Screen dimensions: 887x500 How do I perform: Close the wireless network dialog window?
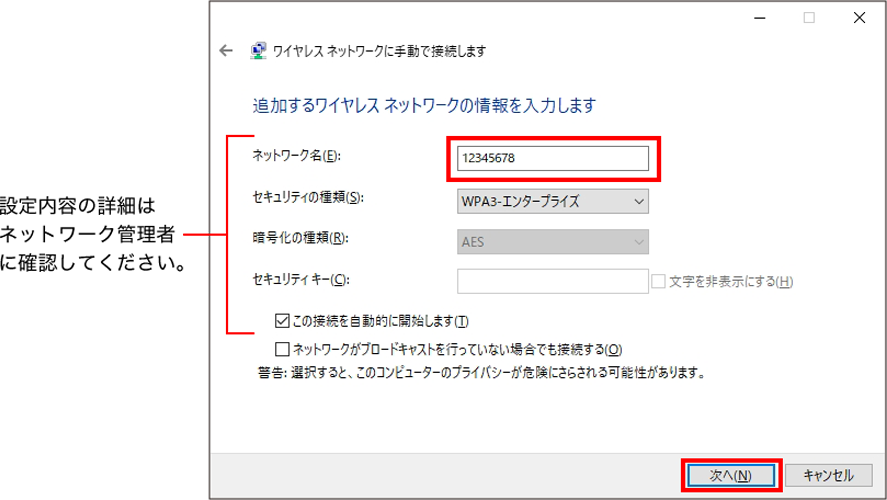pyautogui.click(x=859, y=18)
